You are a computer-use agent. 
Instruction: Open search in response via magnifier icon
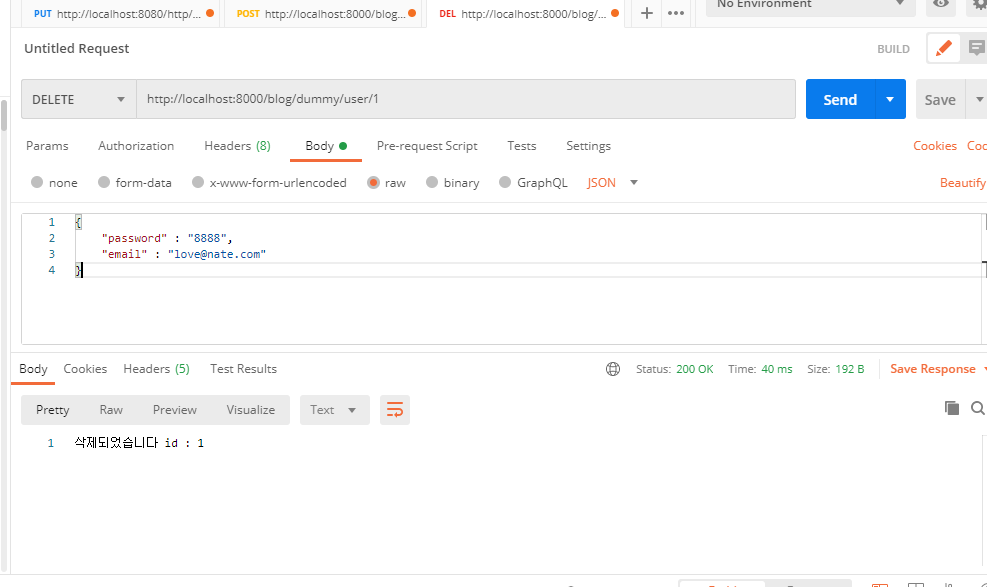977,408
